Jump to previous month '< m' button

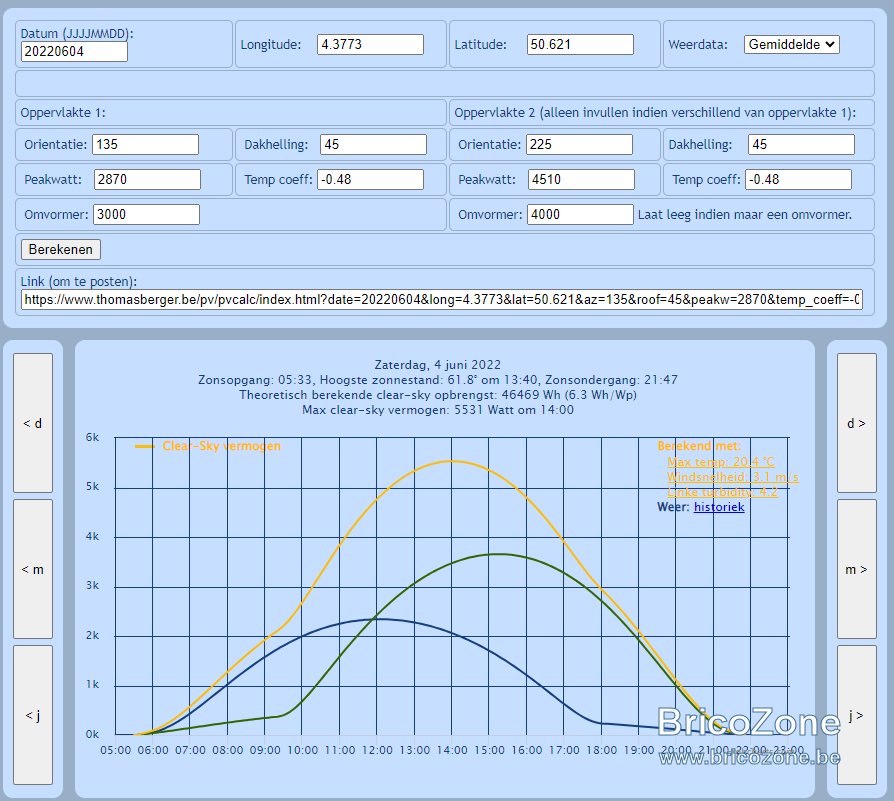(x=33, y=569)
